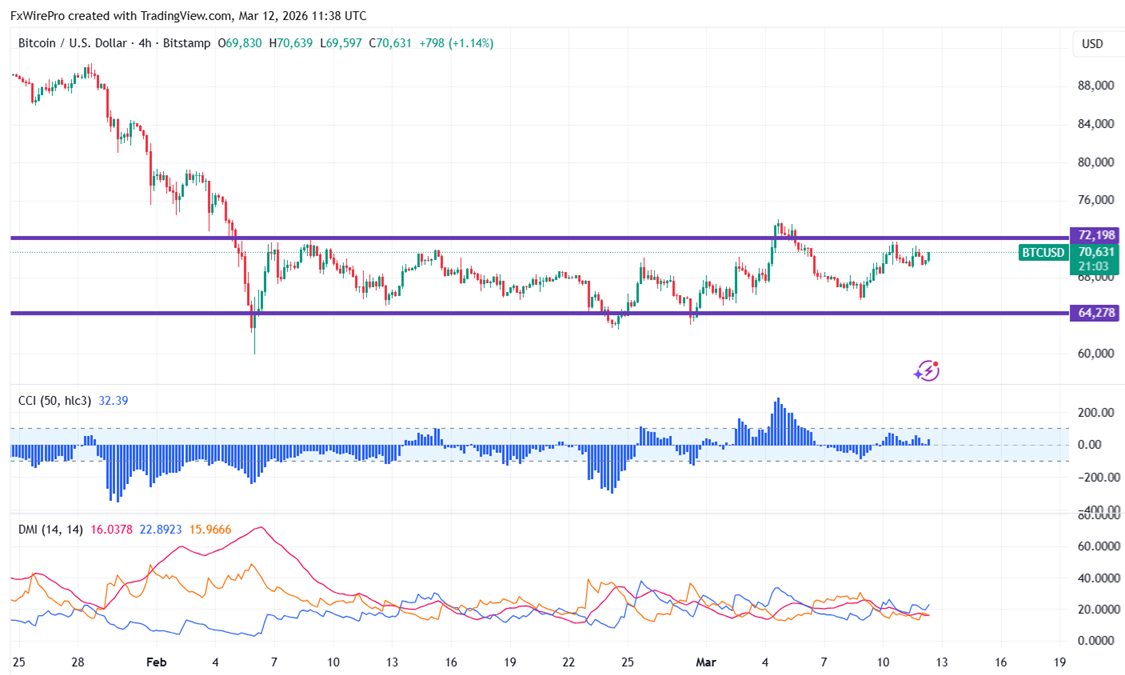Select the 72,198 resistance price label
The image size is (1125, 675).
pyautogui.click(x=1096, y=235)
